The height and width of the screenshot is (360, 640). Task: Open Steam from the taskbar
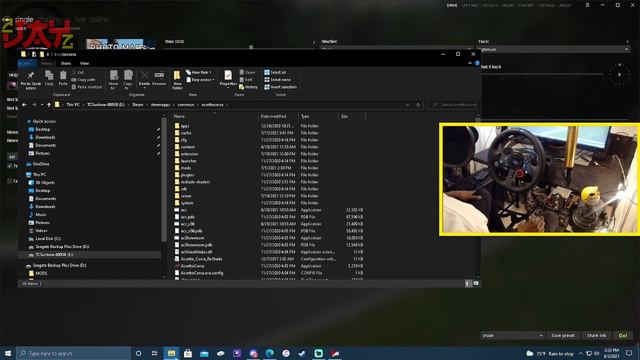coord(302,353)
